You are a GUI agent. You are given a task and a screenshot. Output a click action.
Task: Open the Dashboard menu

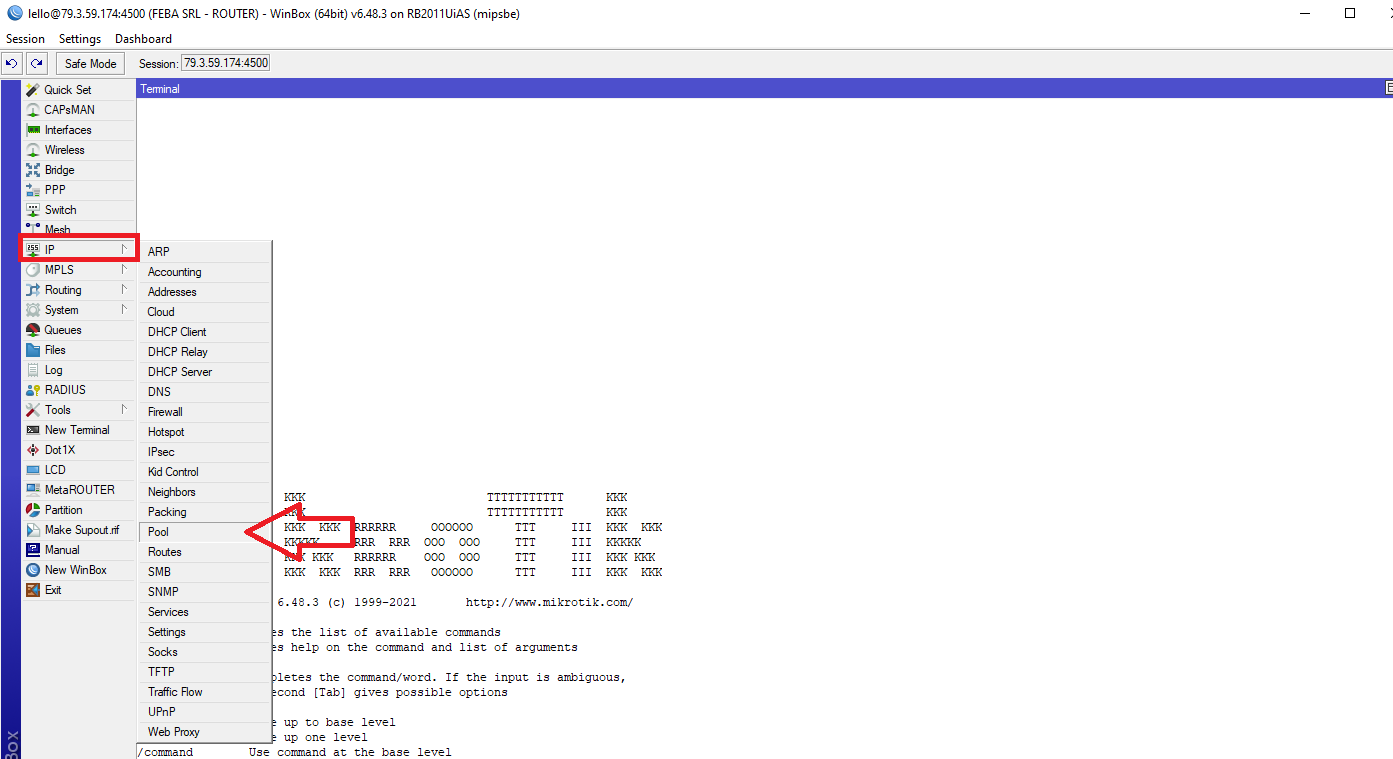pyautogui.click(x=143, y=39)
